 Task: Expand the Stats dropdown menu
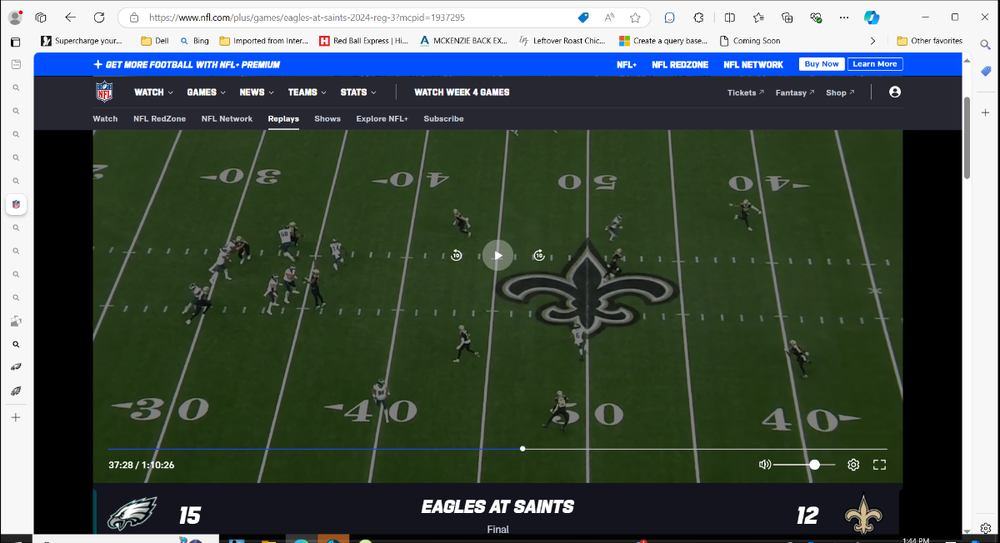click(x=358, y=92)
